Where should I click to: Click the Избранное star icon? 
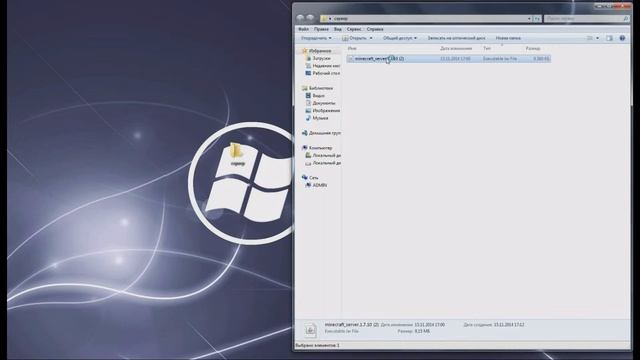304,51
